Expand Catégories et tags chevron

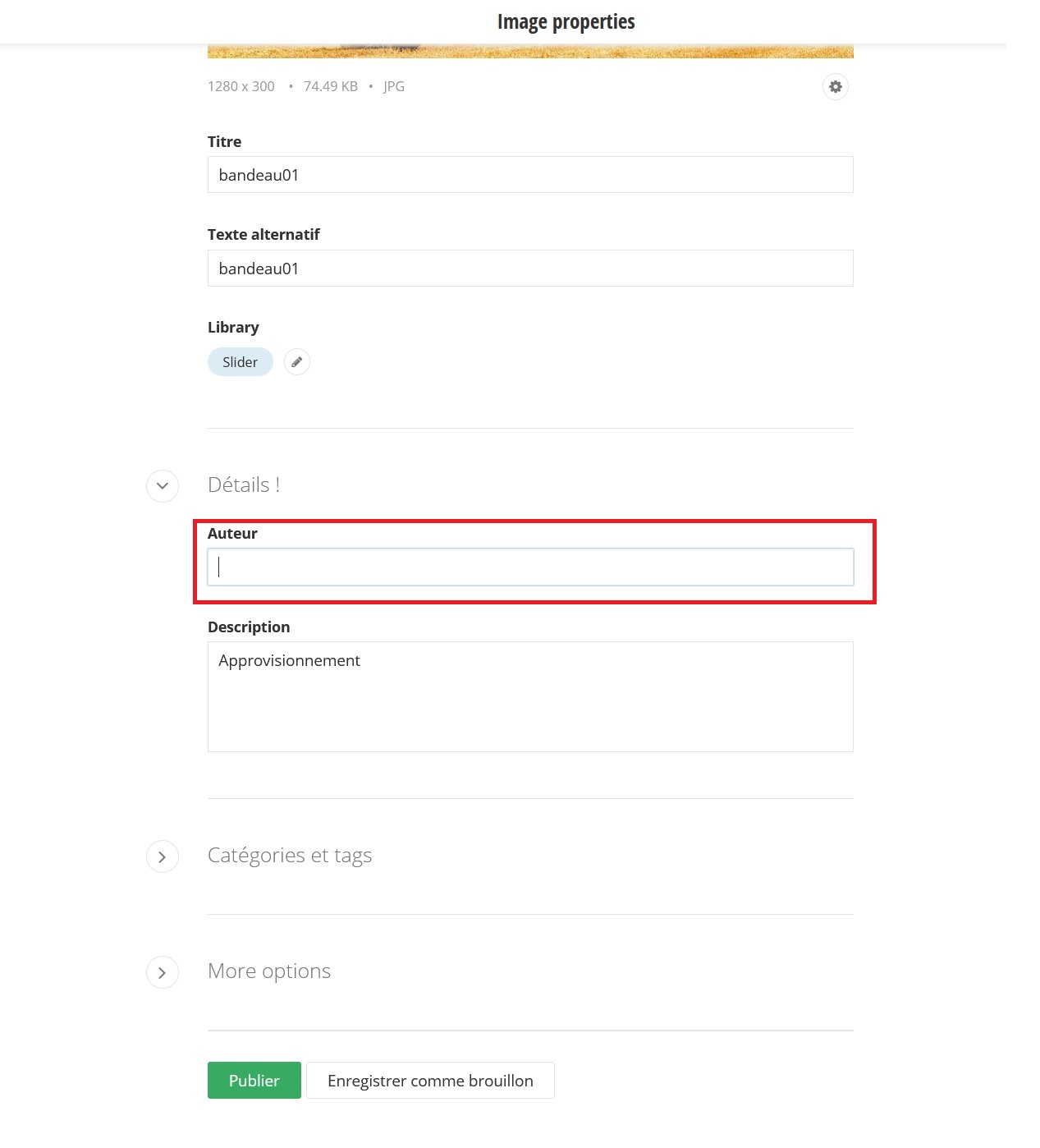click(163, 856)
